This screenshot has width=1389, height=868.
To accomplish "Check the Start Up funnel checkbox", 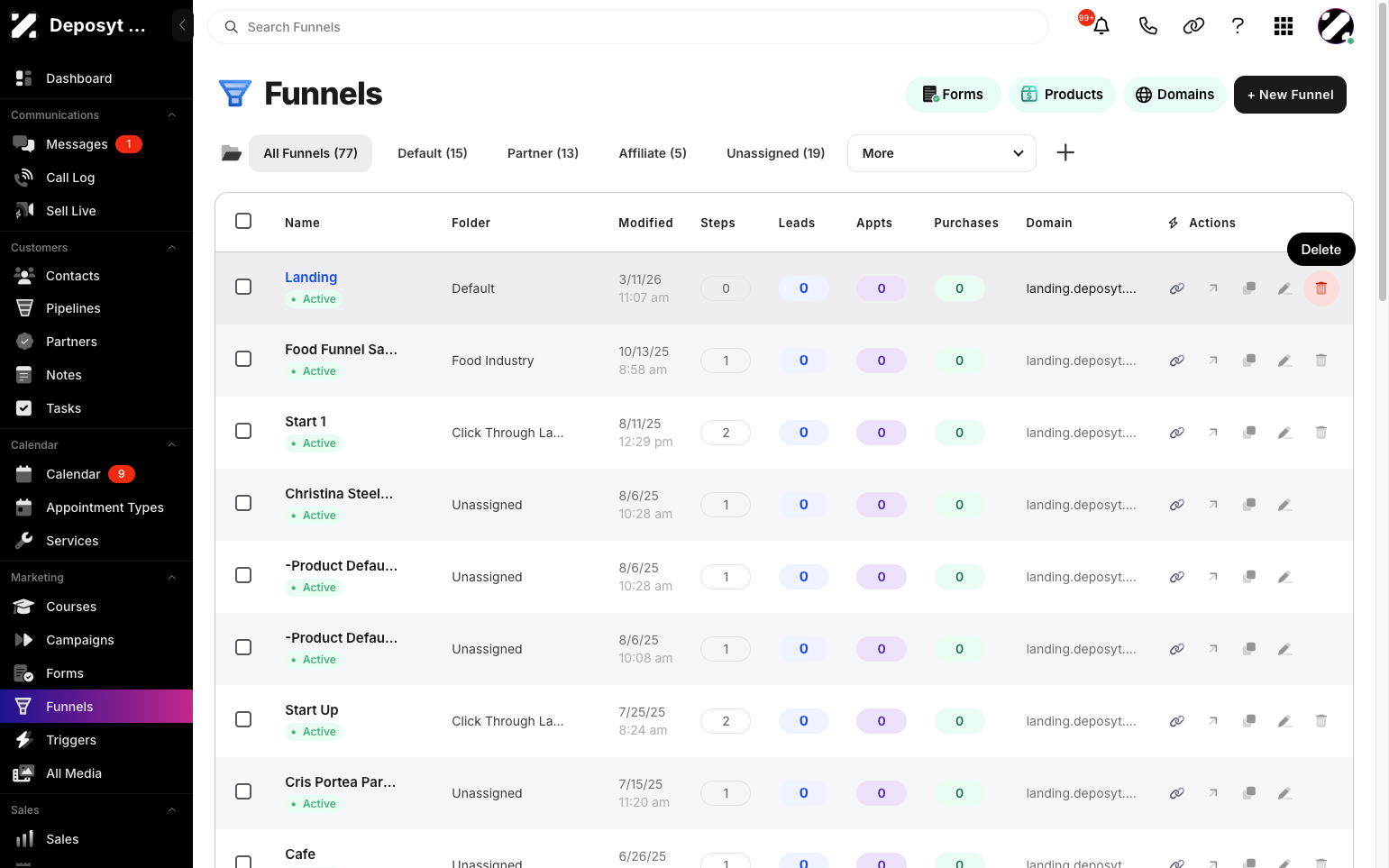I will 243,719.
